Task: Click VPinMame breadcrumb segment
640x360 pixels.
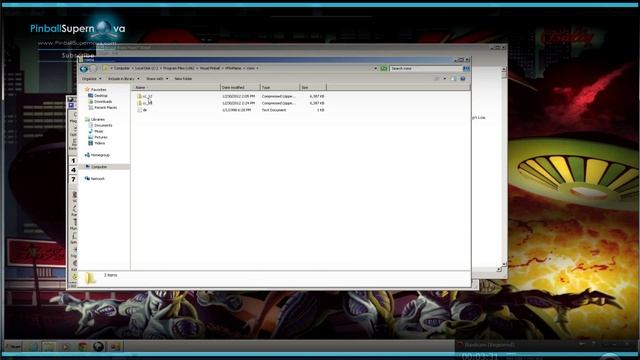Action: 233,69
